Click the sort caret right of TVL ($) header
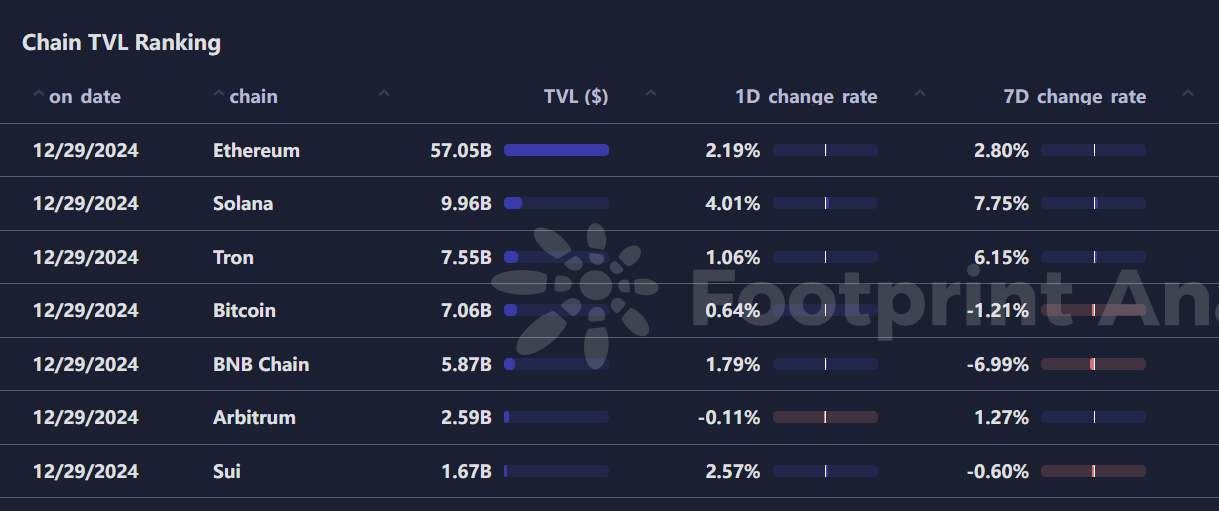This screenshot has width=1219, height=511. 651,94
